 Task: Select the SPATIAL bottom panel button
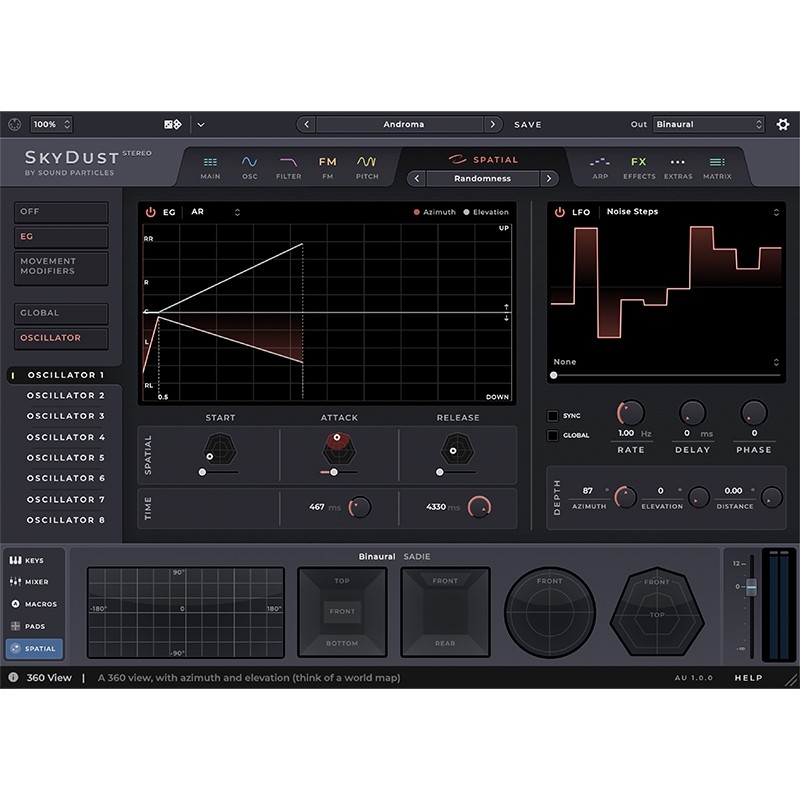pos(34,648)
